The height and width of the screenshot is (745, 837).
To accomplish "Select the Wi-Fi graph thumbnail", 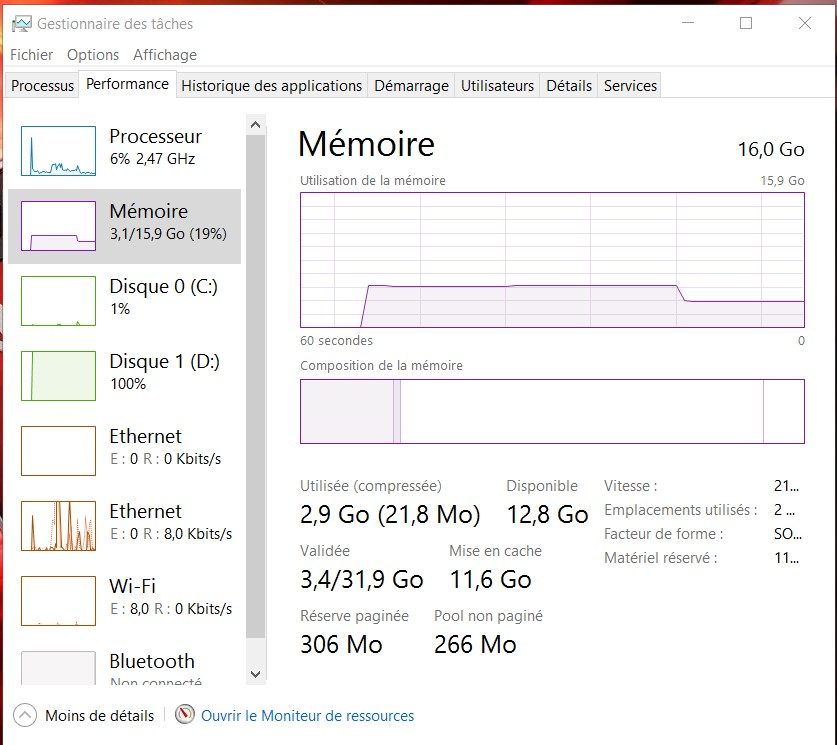I will point(58,601).
